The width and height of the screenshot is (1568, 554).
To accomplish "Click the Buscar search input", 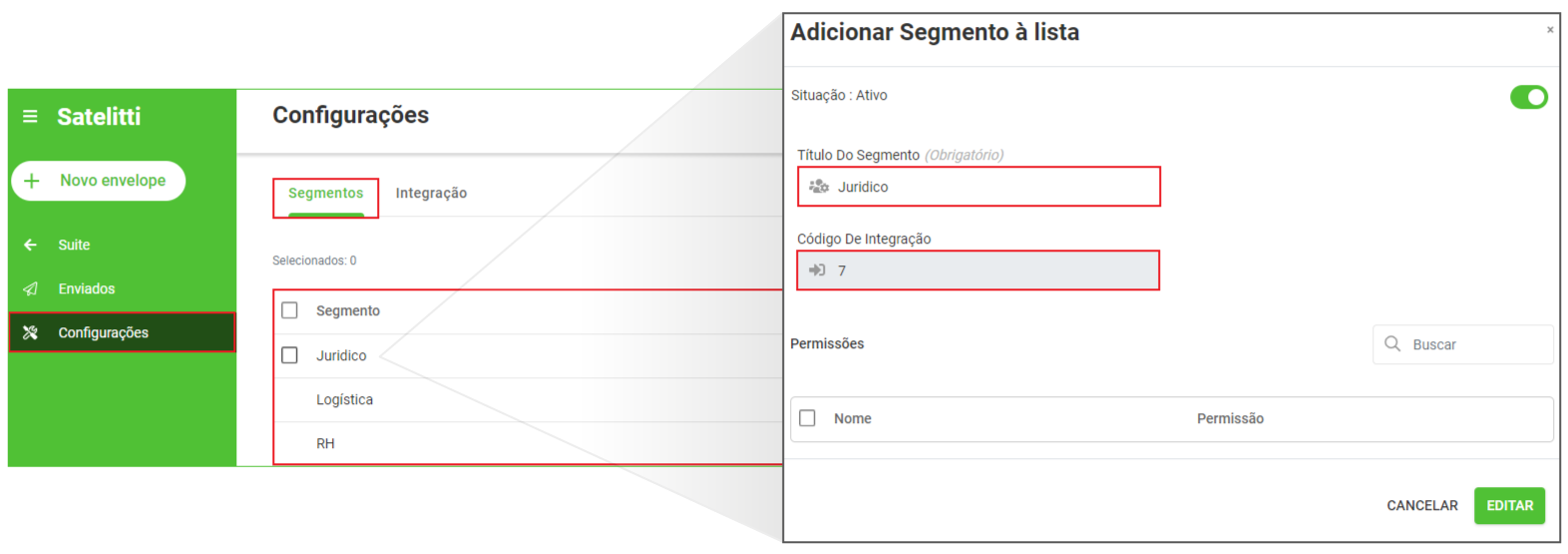I will [x=1463, y=344].
